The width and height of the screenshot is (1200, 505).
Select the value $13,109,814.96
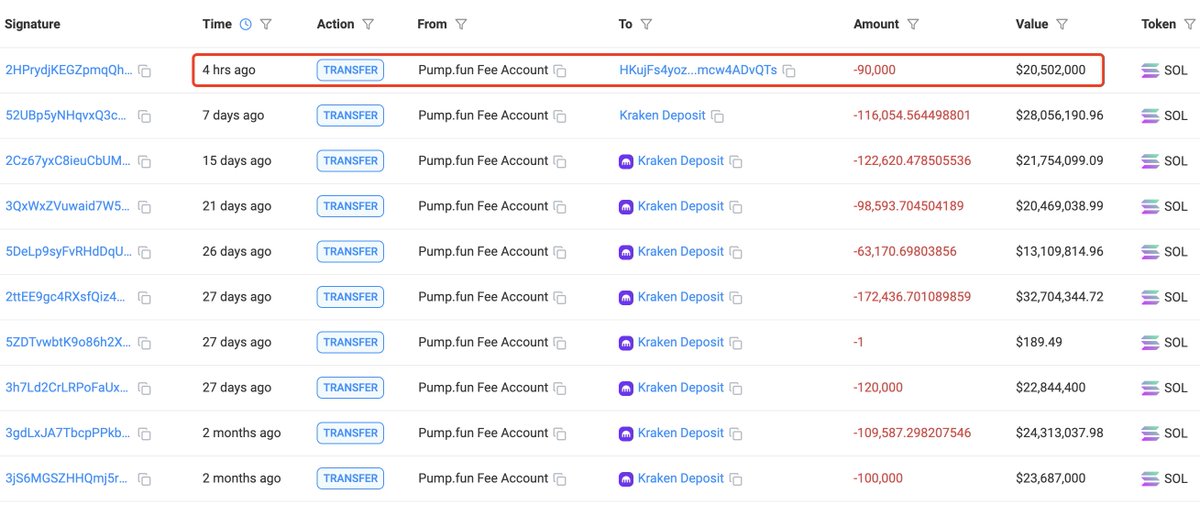tap(1060, 251)
